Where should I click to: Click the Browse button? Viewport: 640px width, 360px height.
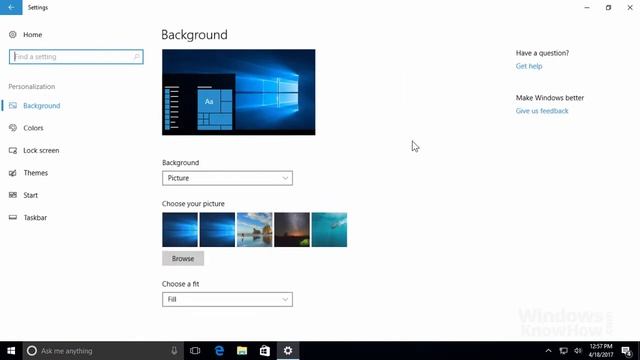point(183,259)
